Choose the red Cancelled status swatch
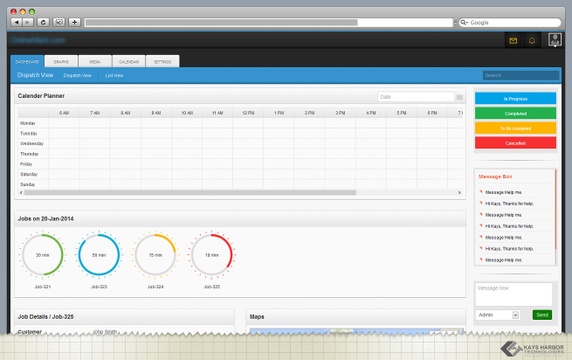The width and height of the screenshot is (572, 360). (x=515, y=143)
